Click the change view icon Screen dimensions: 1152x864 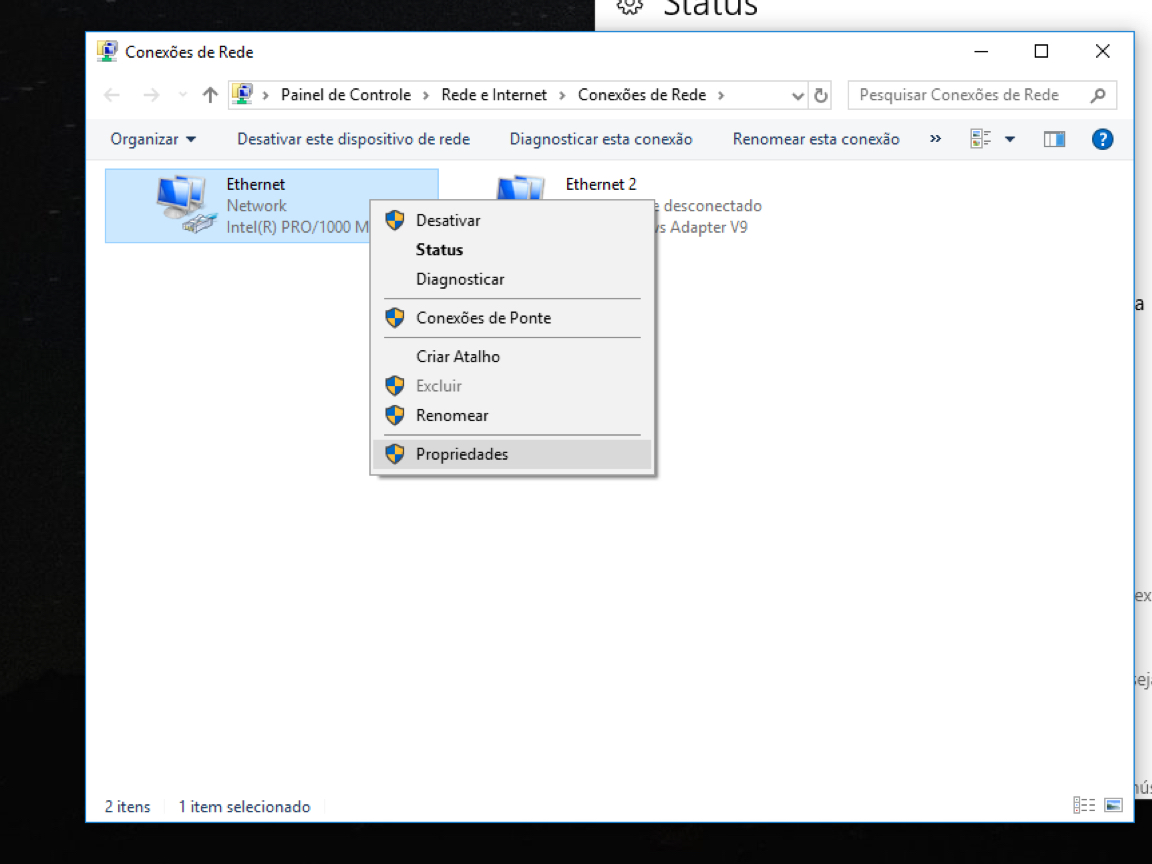tap(980, 139)
